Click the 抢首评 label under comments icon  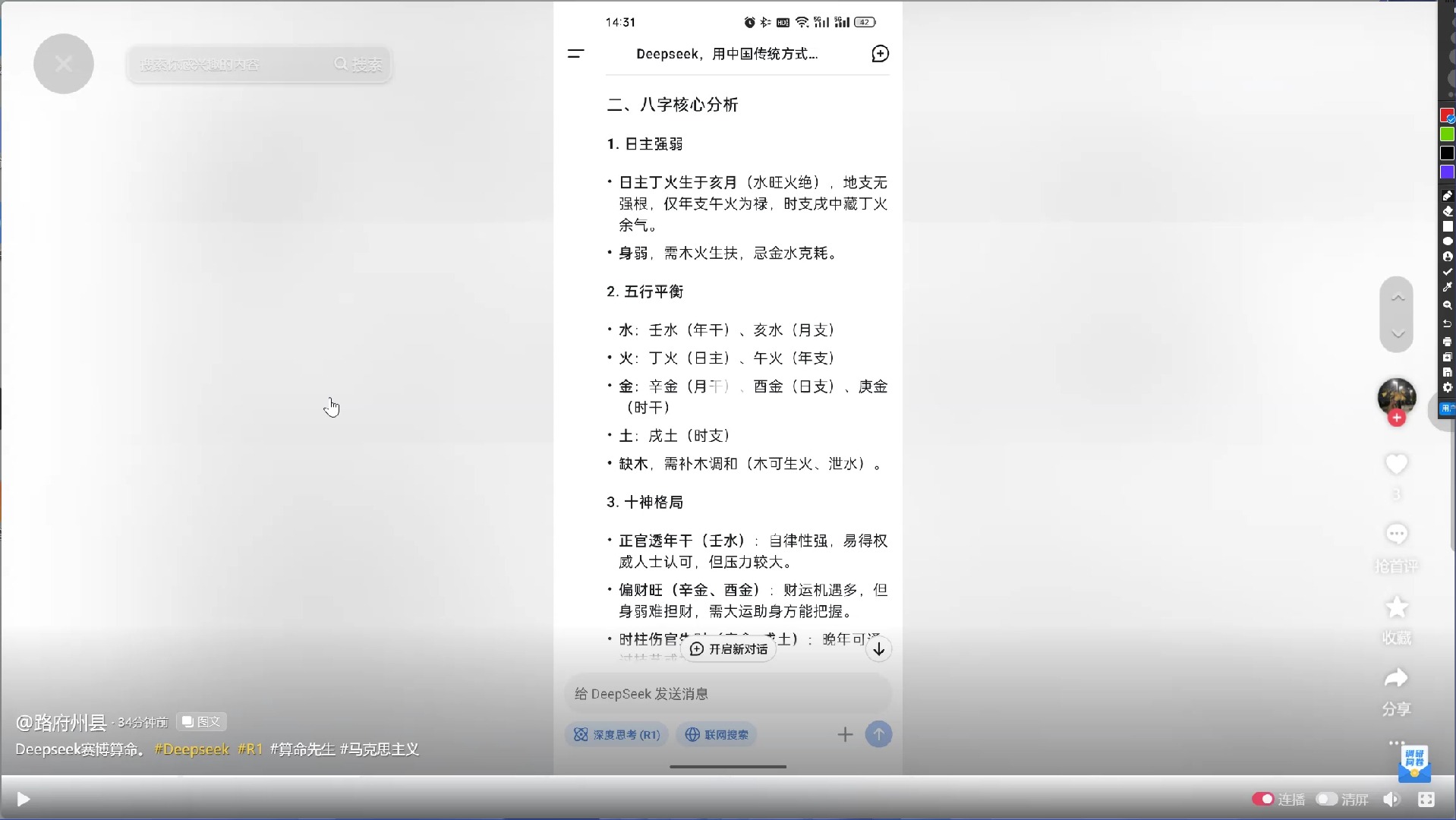[x=1397, y=566]
